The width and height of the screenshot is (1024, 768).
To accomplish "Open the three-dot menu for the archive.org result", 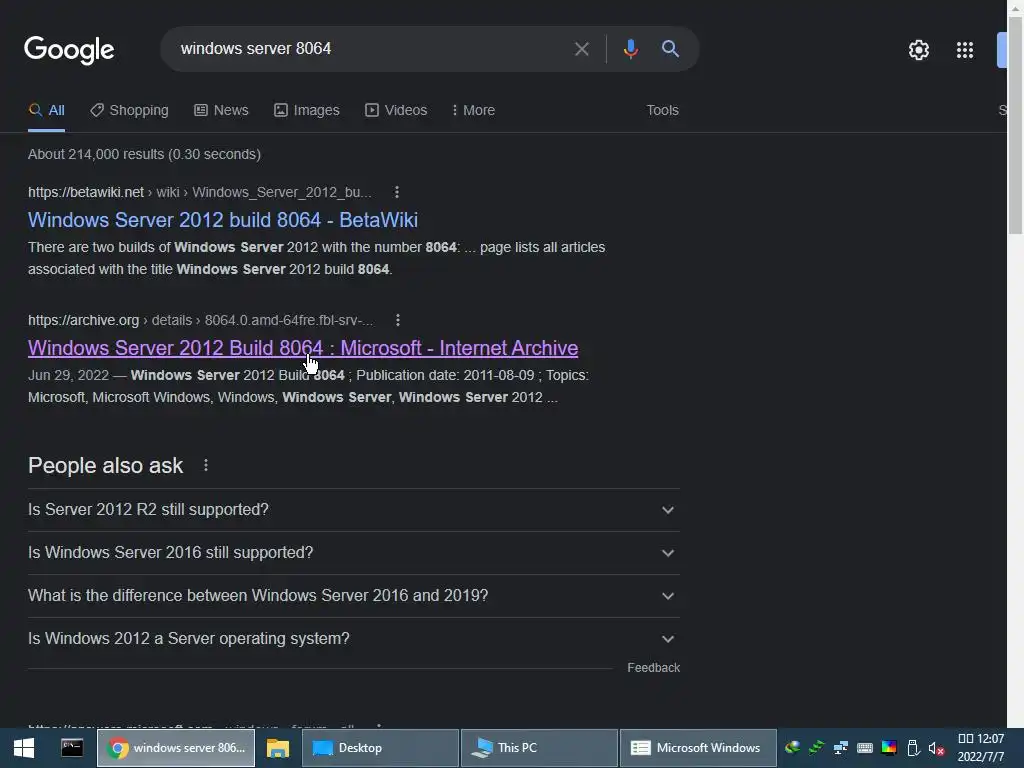I will pos(397,320).
